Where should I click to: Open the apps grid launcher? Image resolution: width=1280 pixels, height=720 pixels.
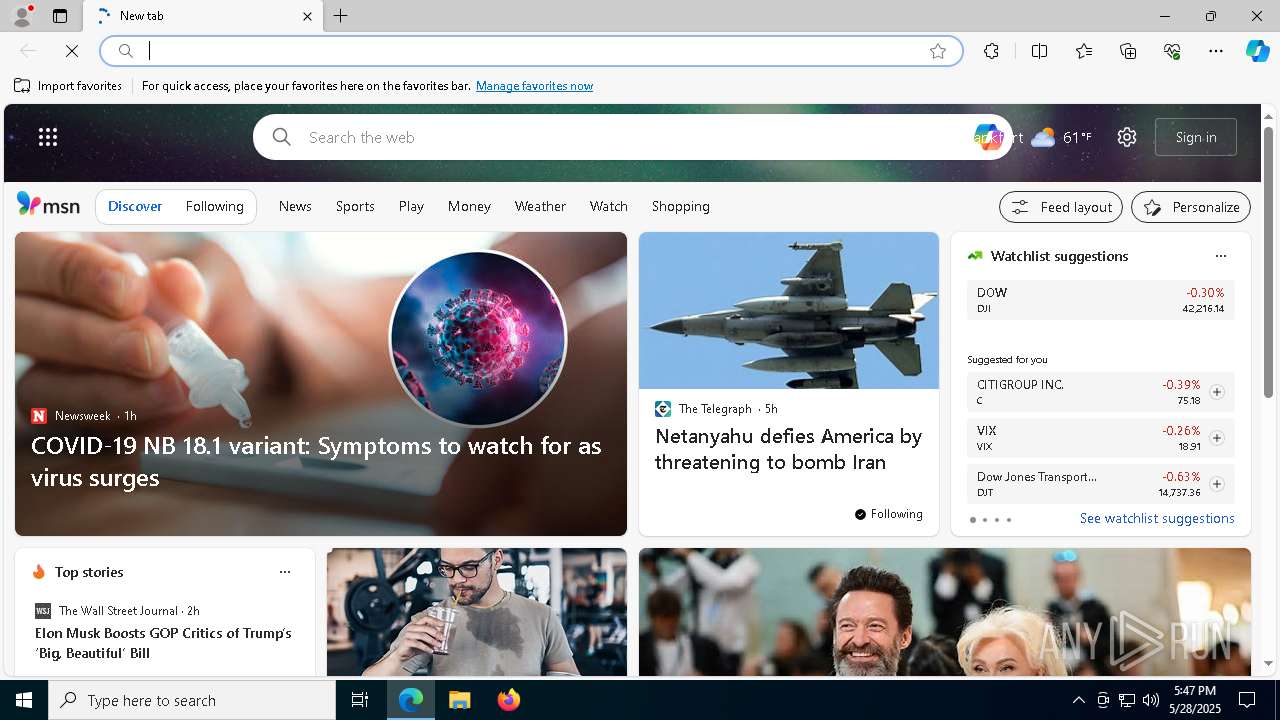point(48,137)
